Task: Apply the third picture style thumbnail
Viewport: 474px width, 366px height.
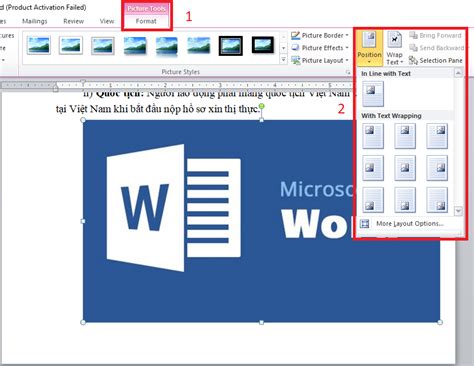Action: click(x=103, y=45)
